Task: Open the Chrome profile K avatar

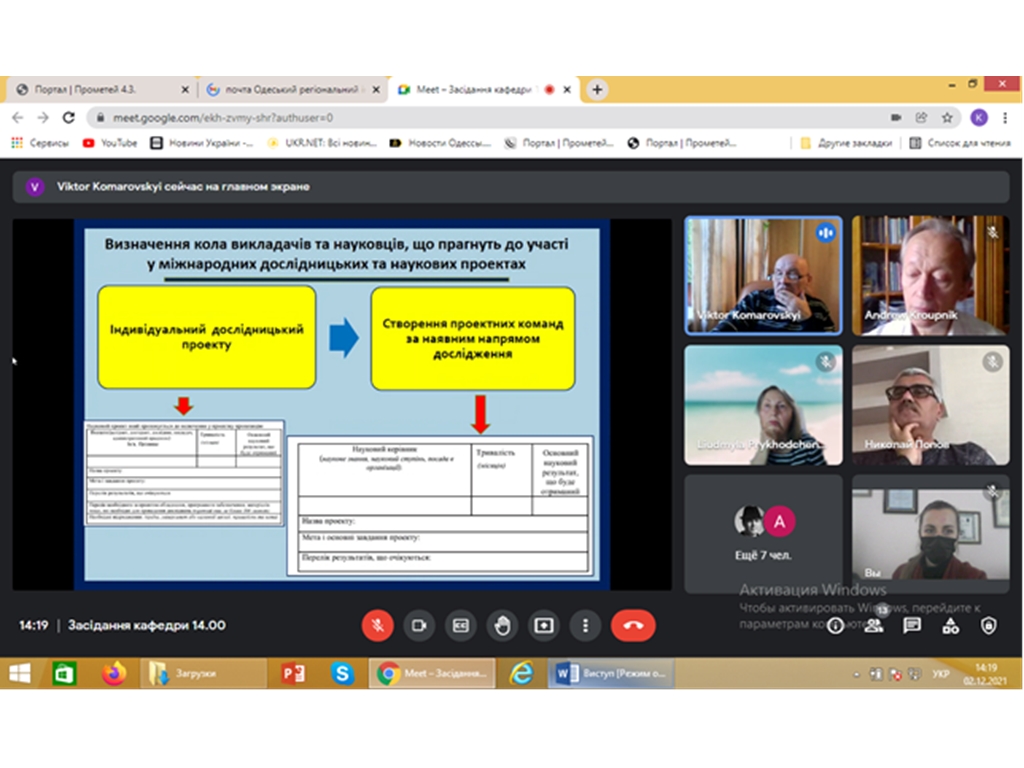Action: point(978,118)
